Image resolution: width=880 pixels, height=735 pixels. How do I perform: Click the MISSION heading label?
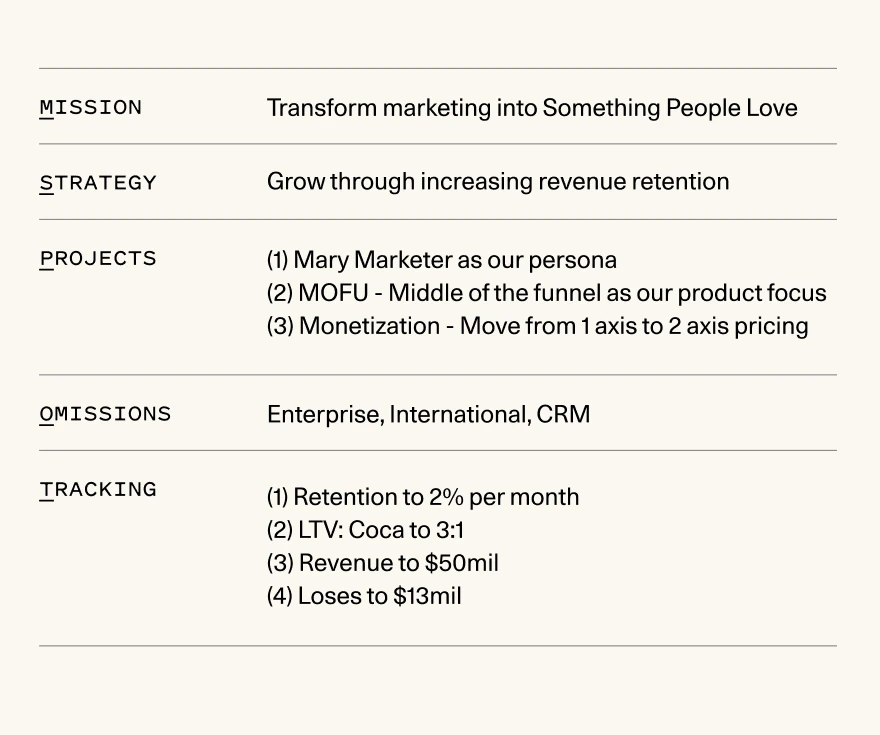tap(90, 108)
